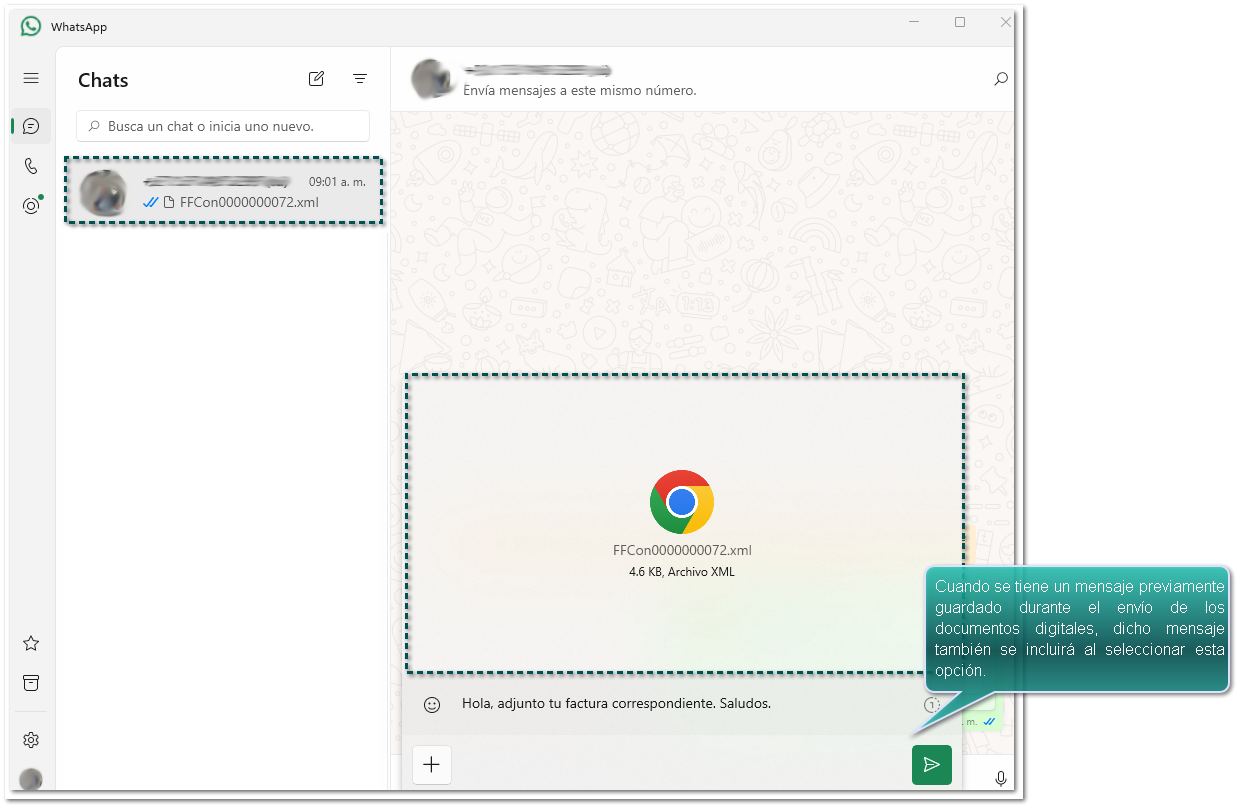Send the message with the green send button
Screen dimensions: 1241x808
[x=931, y=764]
